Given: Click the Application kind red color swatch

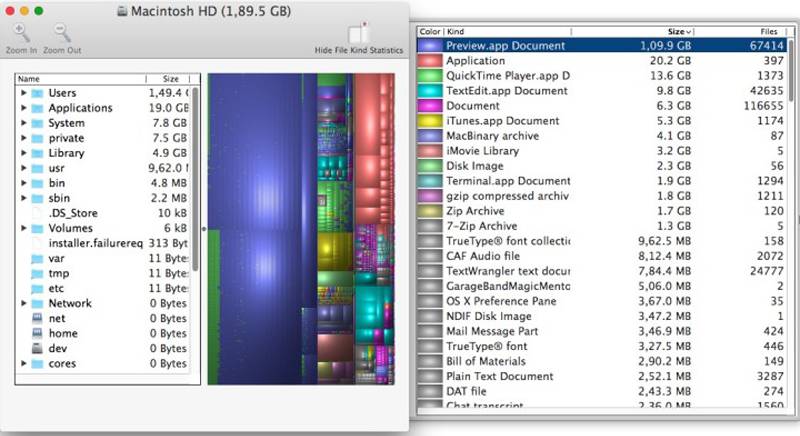Looking at the screenshot, I should point(430,60).
